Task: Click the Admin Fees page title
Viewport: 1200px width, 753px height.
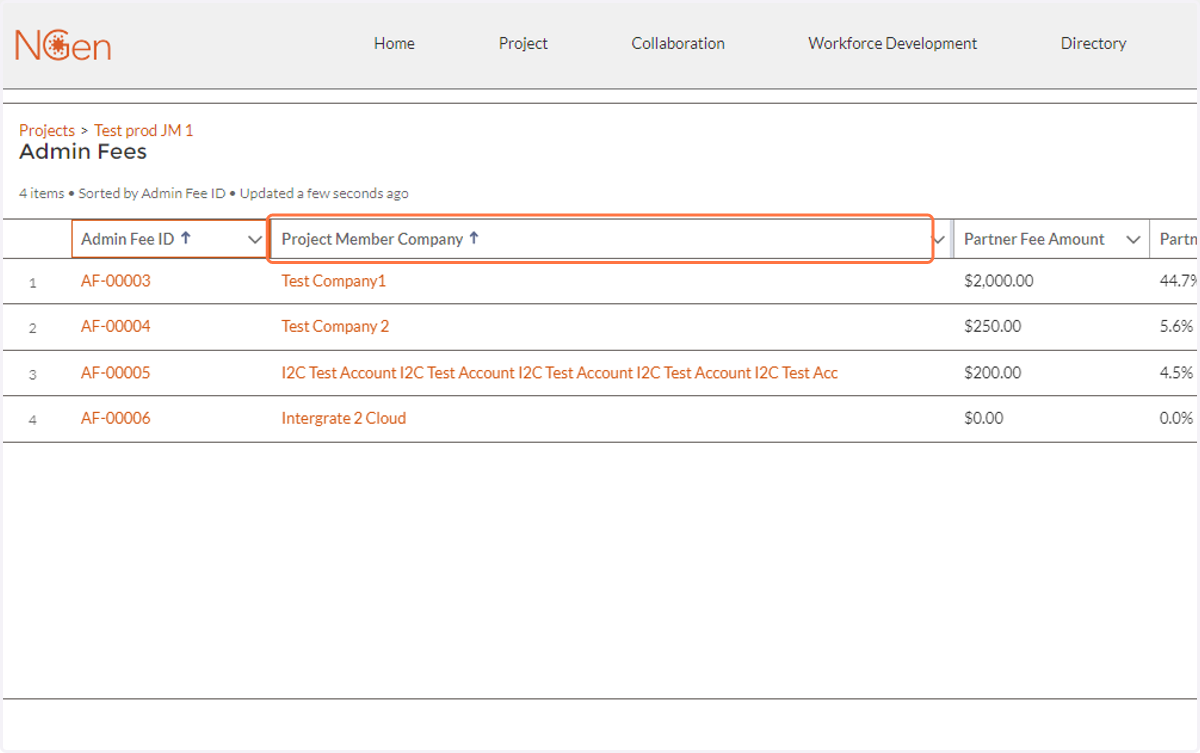Action: [x=83, y=152]
